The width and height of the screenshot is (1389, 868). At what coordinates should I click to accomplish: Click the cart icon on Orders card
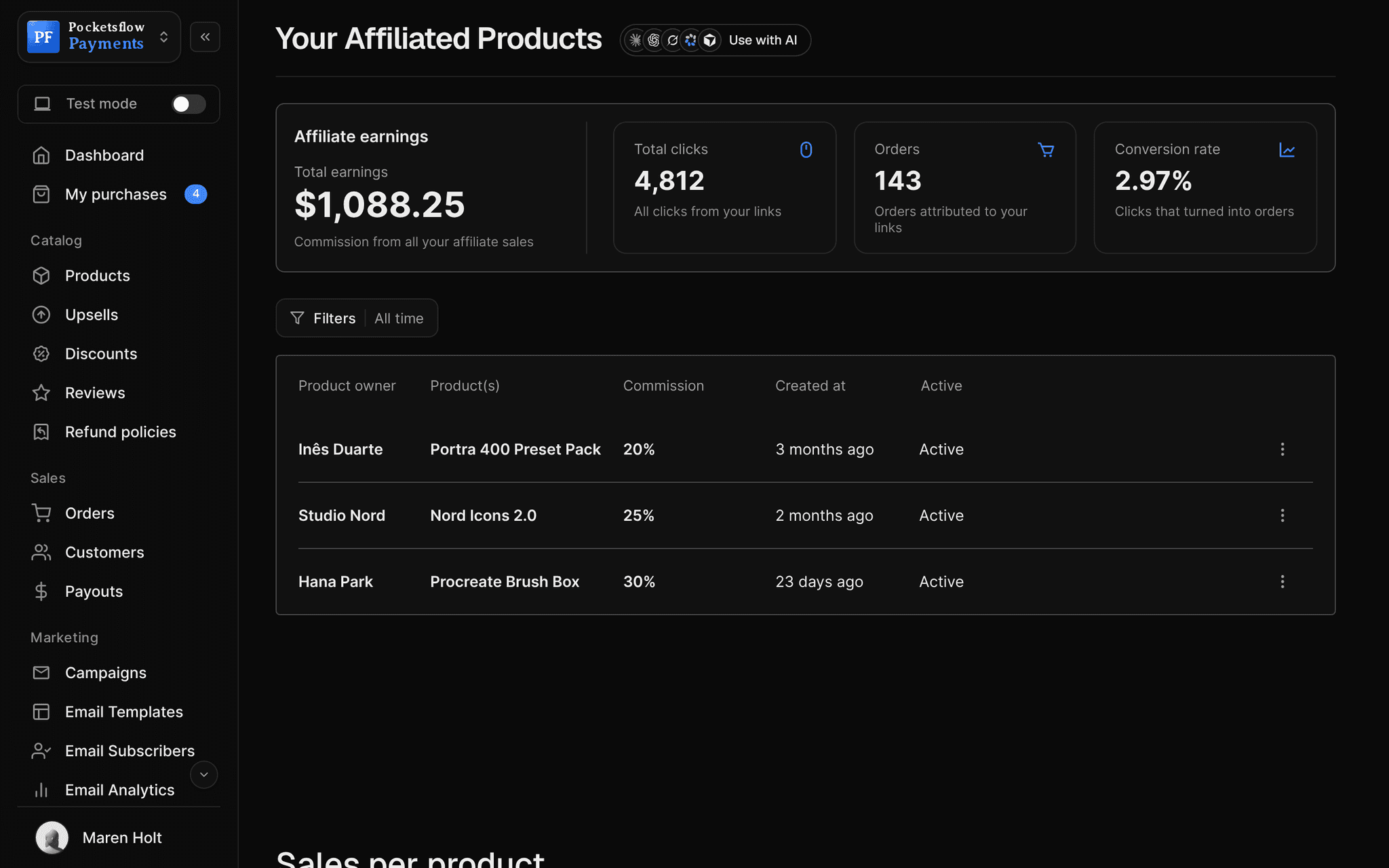(x=1046, y=150)
